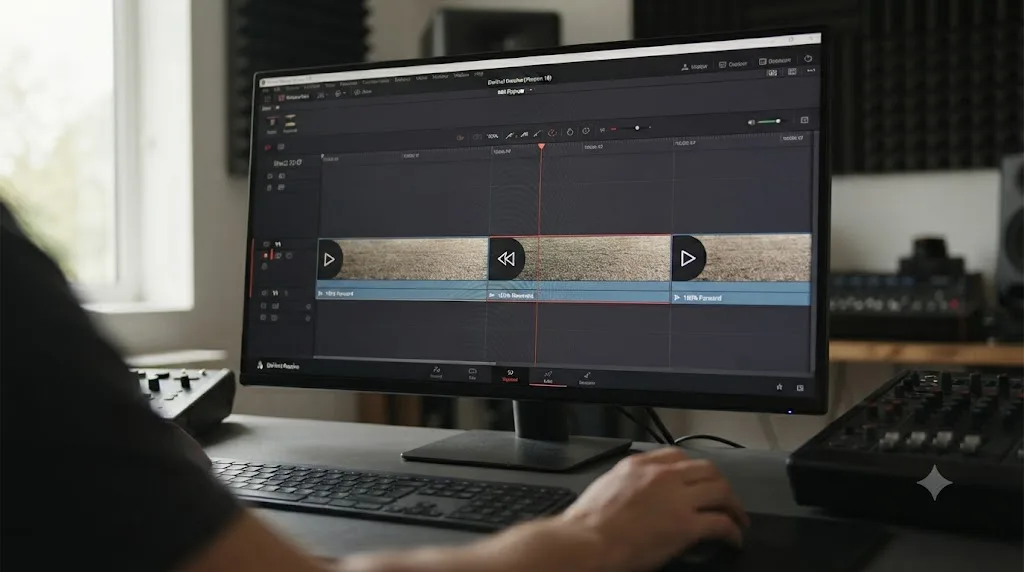Open the timeline name dropdown below the window title
Viewport: 1024px width, 572px height.
[515, 91]
